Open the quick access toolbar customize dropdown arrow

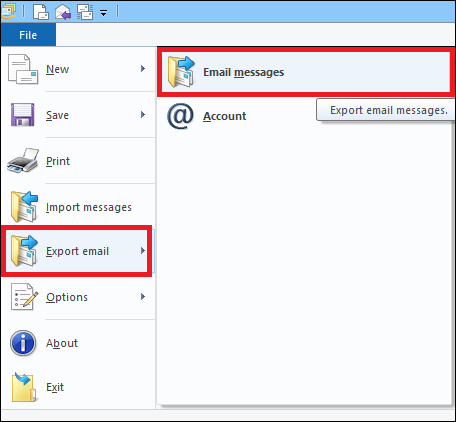(104, 13)
